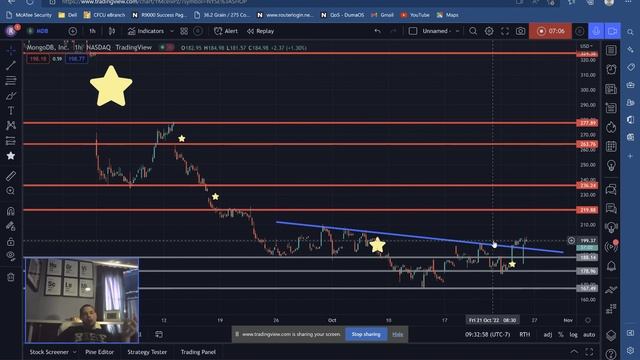Click the 236.24 price level label

(x=587, y=186)
